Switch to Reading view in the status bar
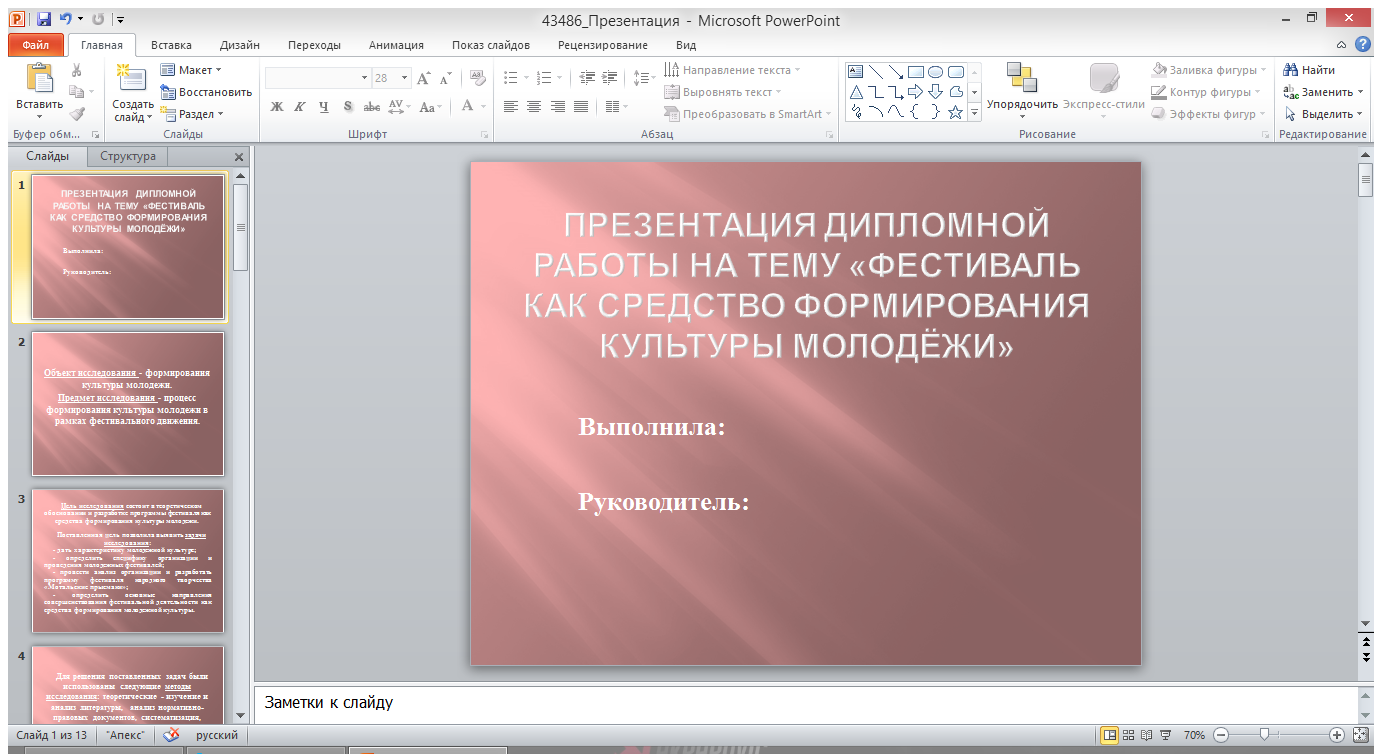 [x=1146, y=735]
